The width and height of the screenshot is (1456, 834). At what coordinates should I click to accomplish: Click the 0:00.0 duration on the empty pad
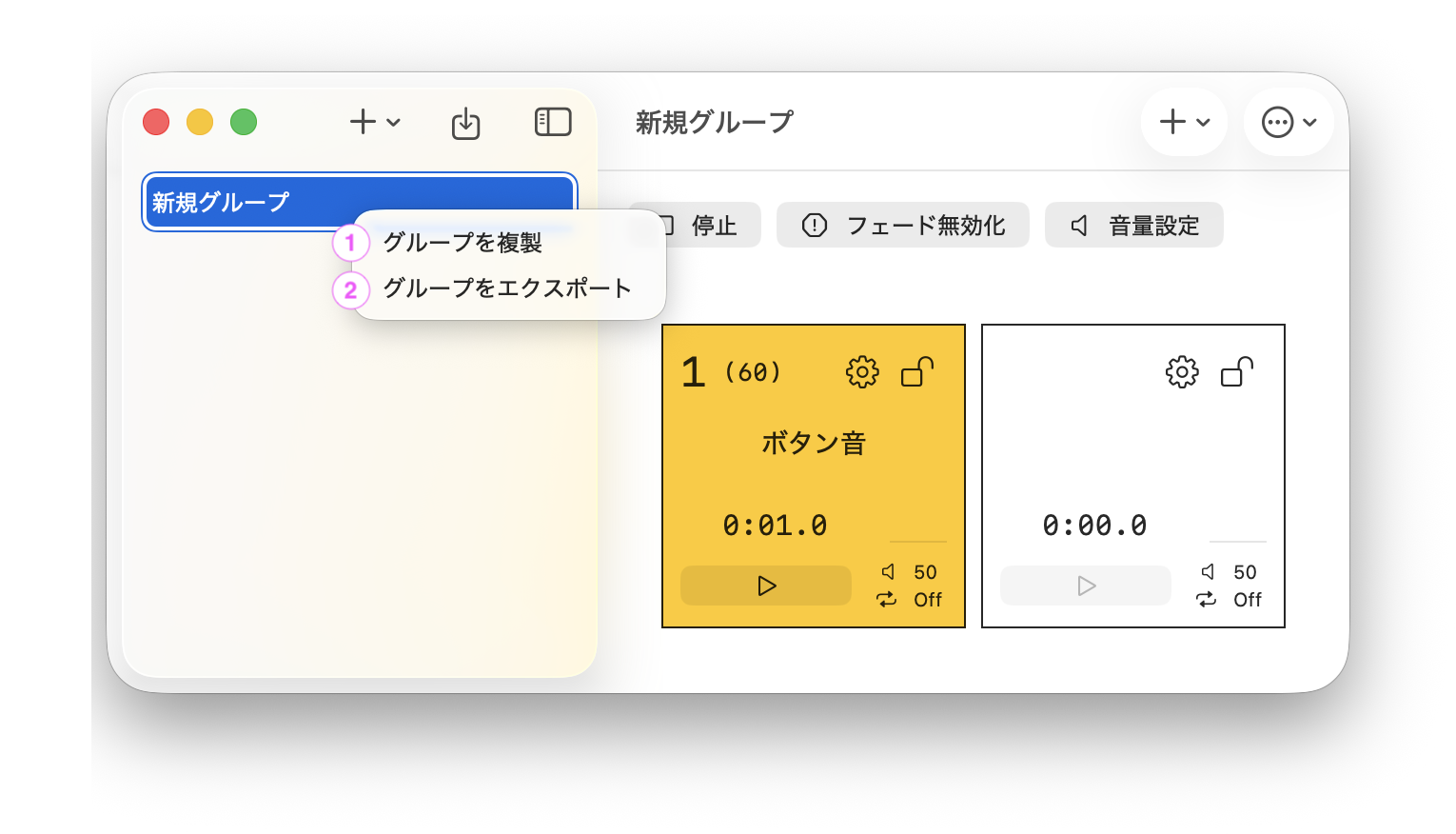(1094, 526)
